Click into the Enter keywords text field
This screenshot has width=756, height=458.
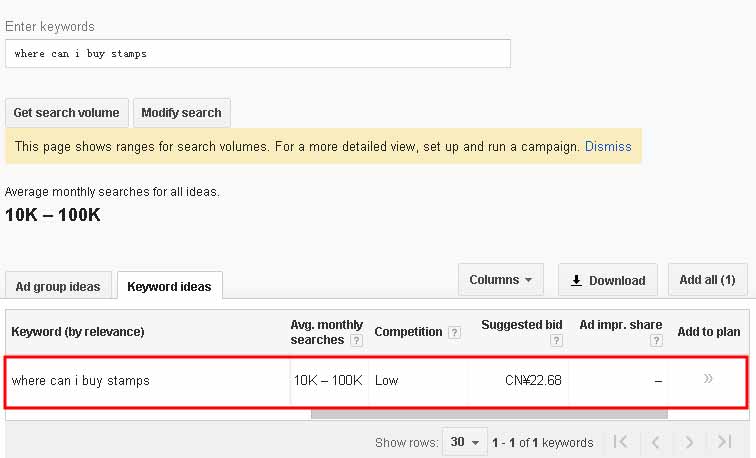pyautogui.click(x=257, y=54)
